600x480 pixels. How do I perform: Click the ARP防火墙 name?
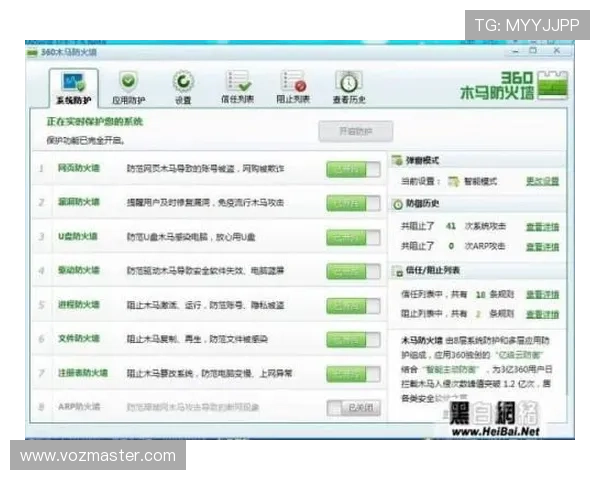(79, 407)
